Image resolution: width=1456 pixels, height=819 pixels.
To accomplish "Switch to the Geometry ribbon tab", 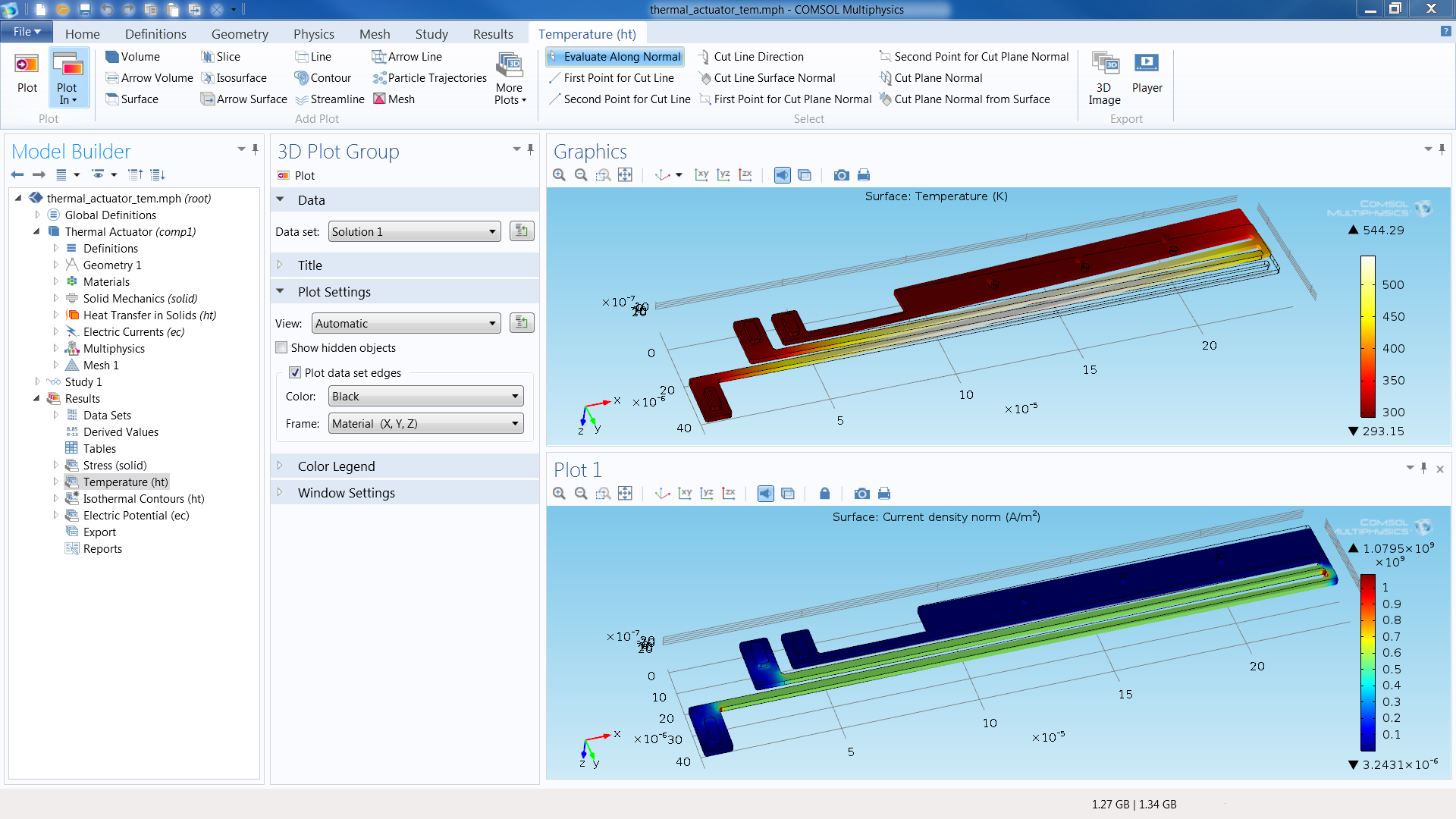I will coord(240,34).
